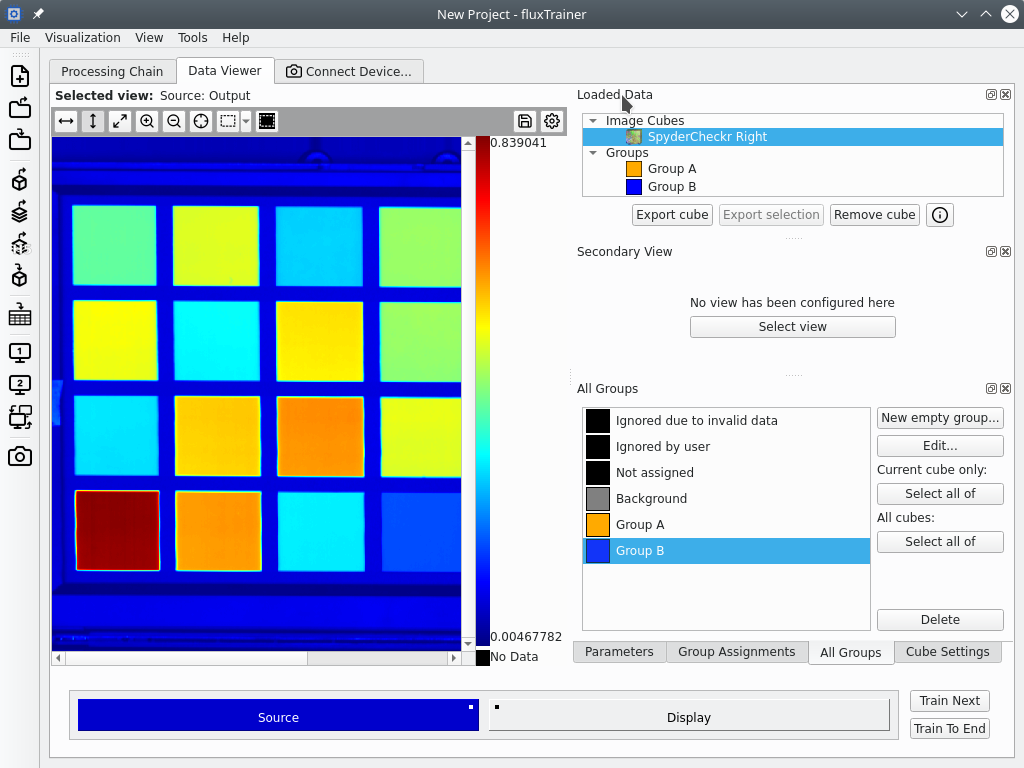The height and width of the screenshot is (768, 1024).
Task: Click the open project folder icon
Action: [20, 108]
